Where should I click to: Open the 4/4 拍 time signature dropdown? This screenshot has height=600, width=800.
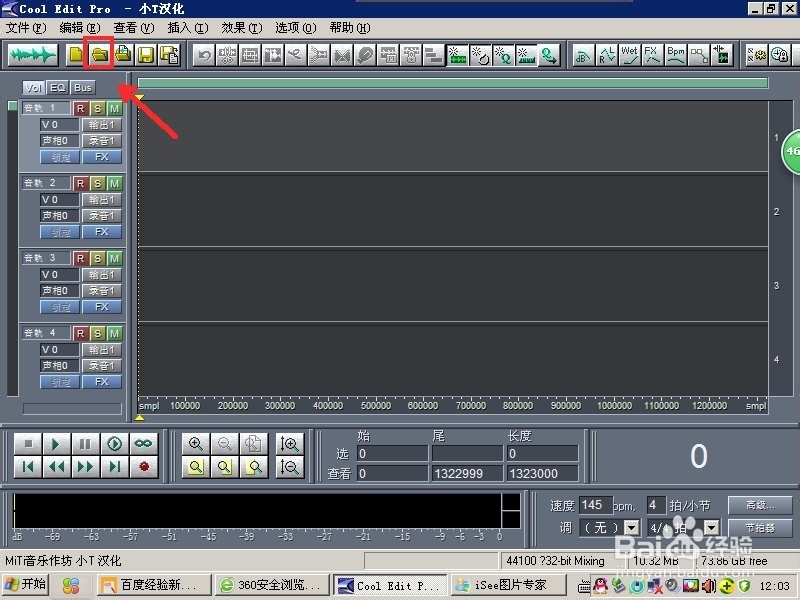coord(711,527)
